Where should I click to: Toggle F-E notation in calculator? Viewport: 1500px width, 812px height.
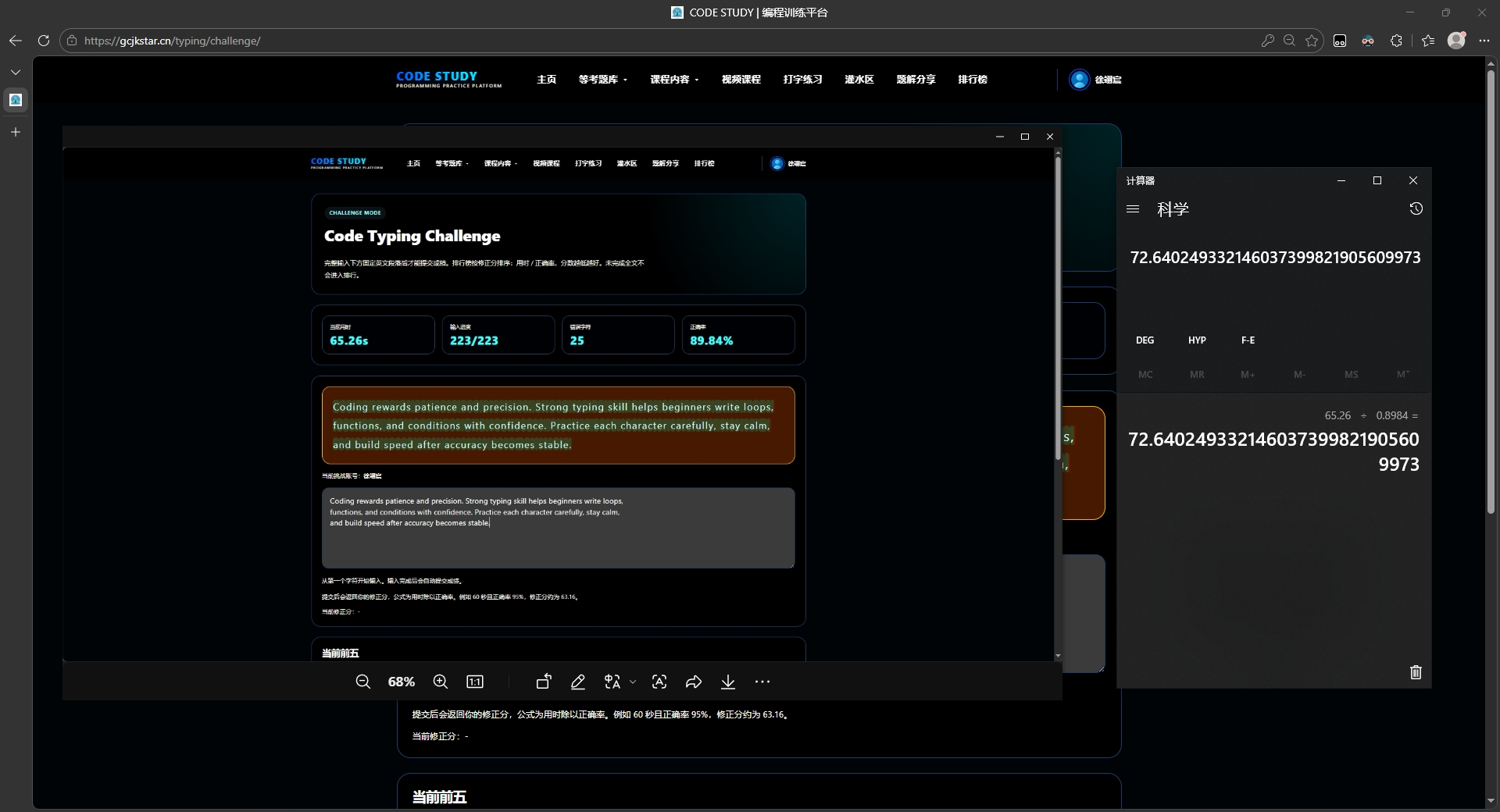click(x=1248, y=340)
